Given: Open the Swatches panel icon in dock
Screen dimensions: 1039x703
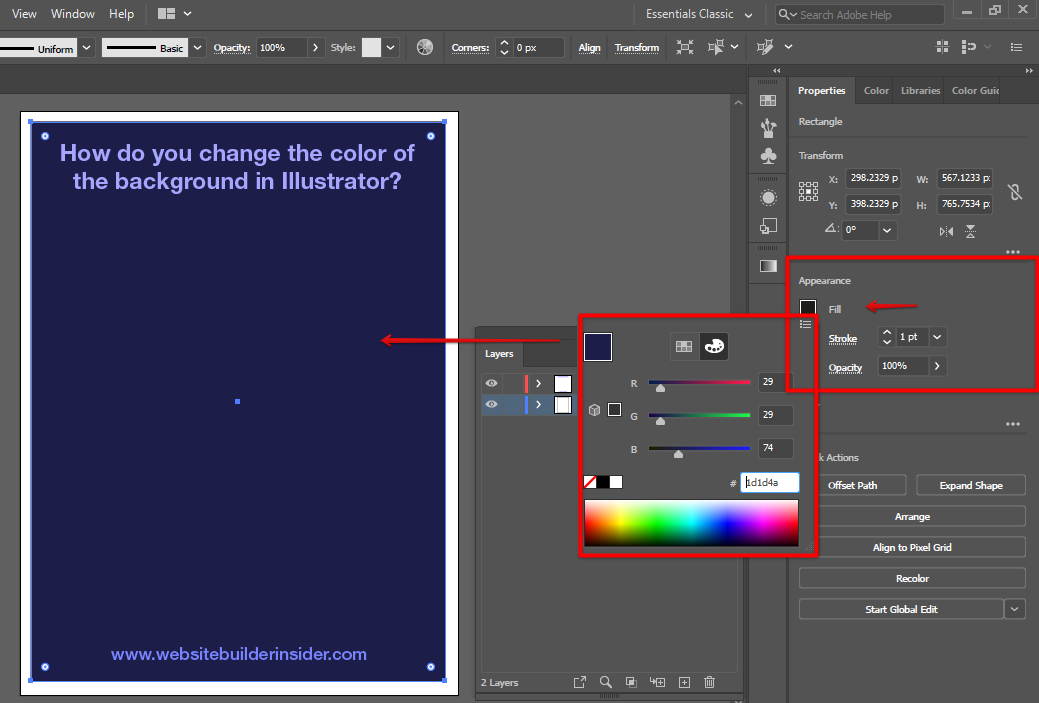Looking at the screenshot, I should click(768, 101).
